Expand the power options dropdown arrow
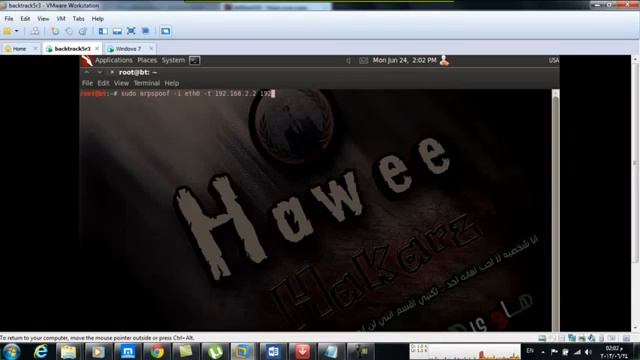Image resolution: width=640 pixels, height=360 pixels. (17, 31)
